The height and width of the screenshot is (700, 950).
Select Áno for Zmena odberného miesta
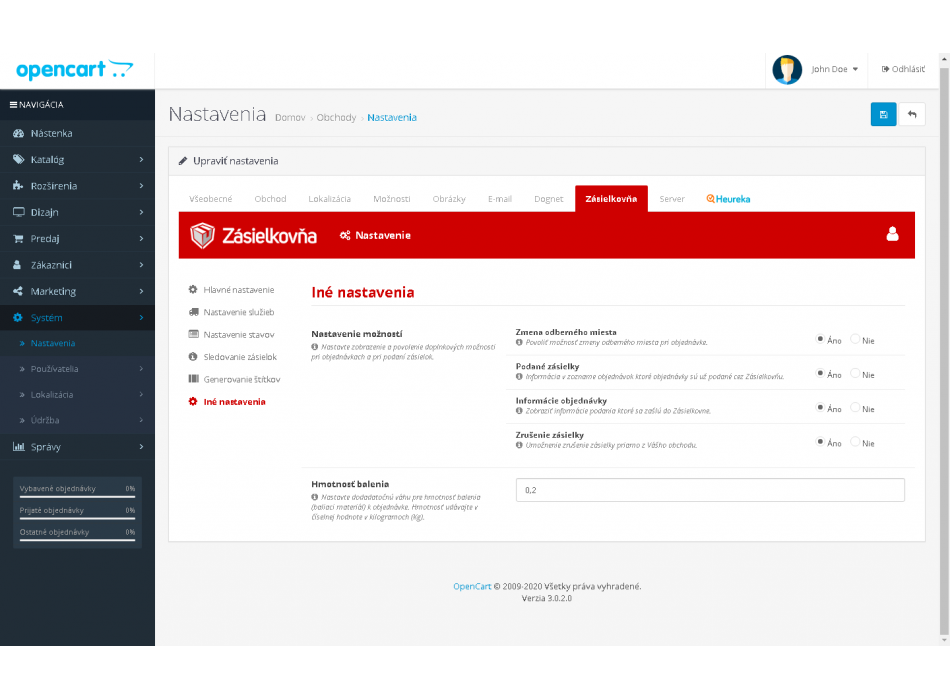pos(820,339)
